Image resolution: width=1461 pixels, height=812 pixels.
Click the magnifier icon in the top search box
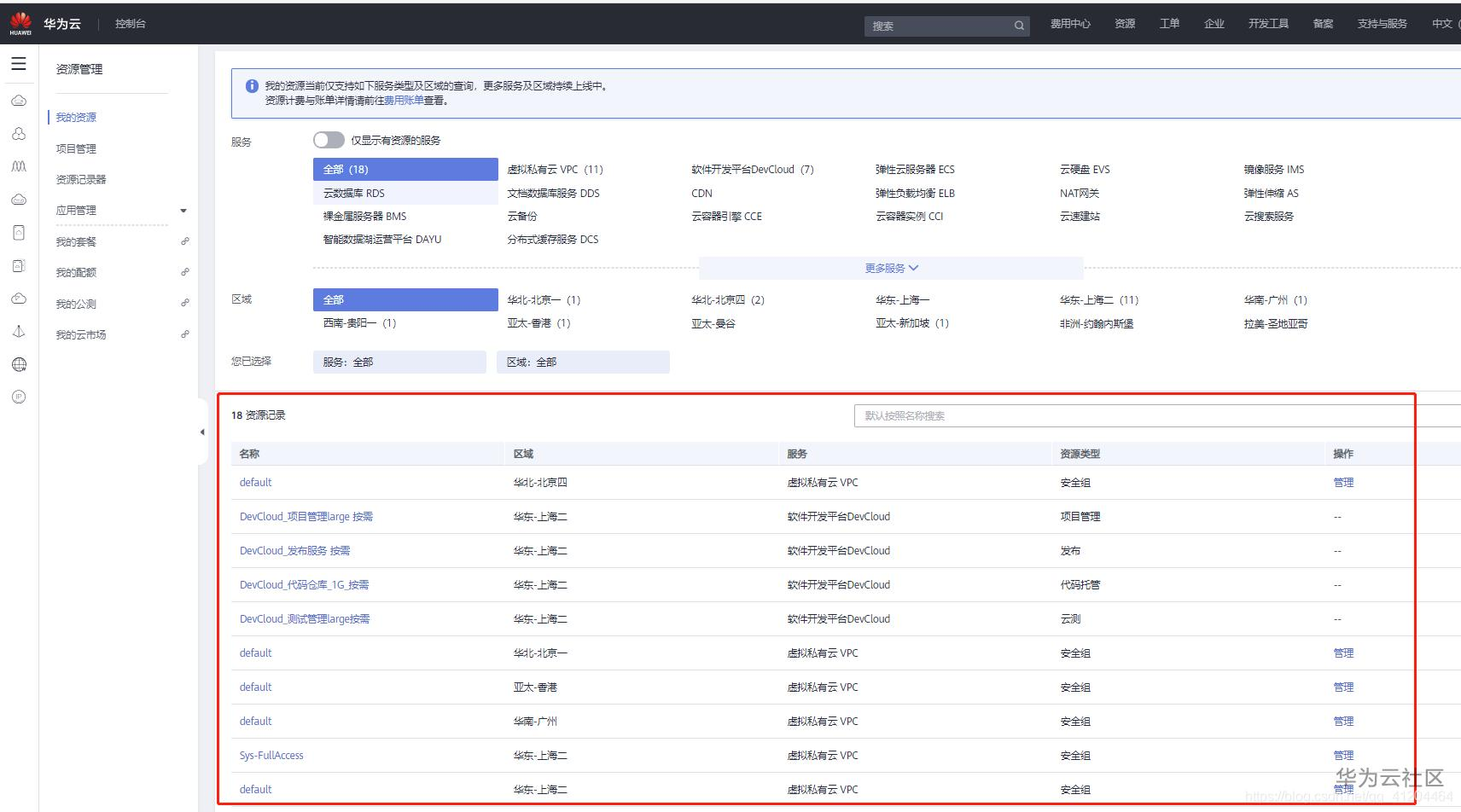[x=1019, y=26]
